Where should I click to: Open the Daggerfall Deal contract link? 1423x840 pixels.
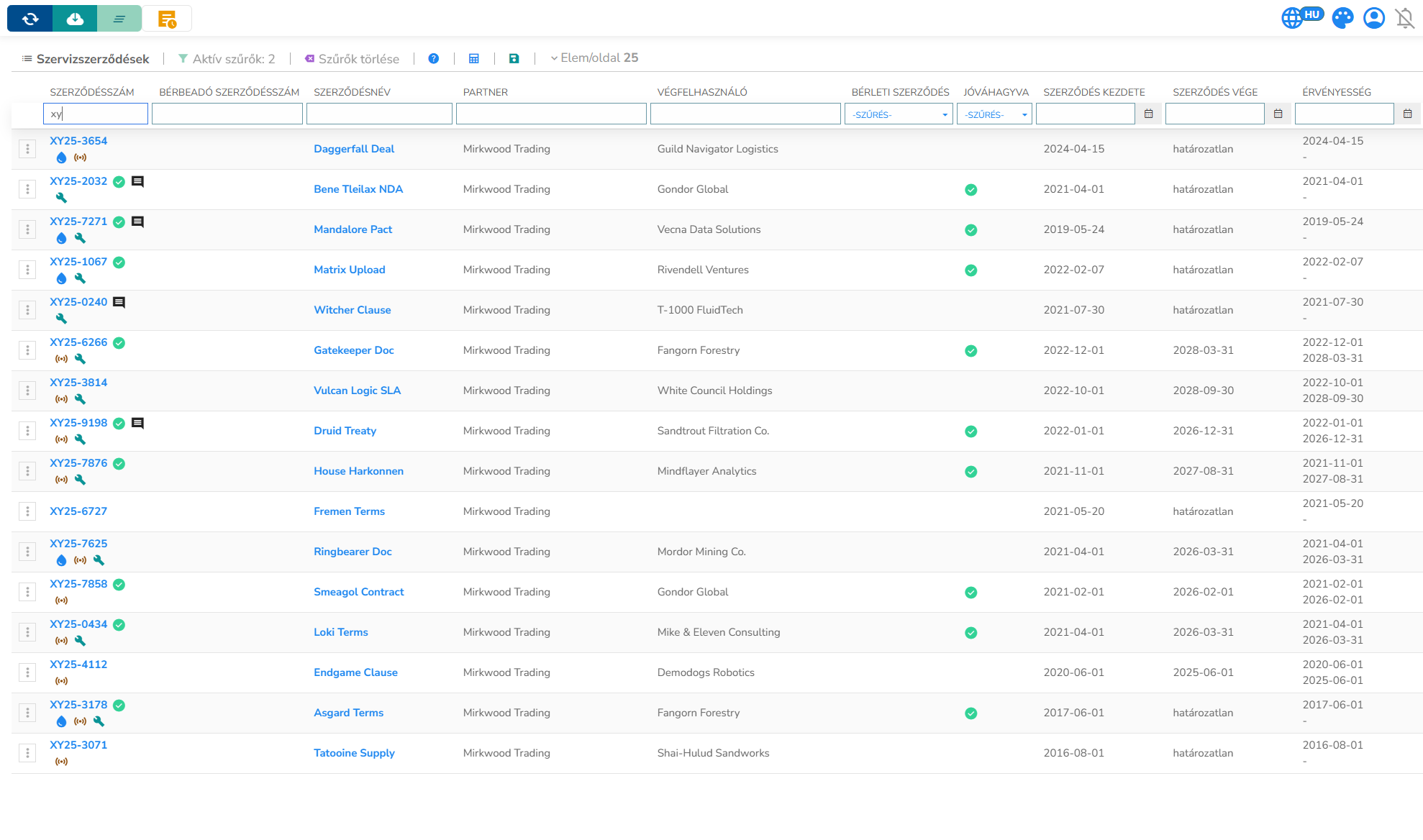click(x=354, y=149)
